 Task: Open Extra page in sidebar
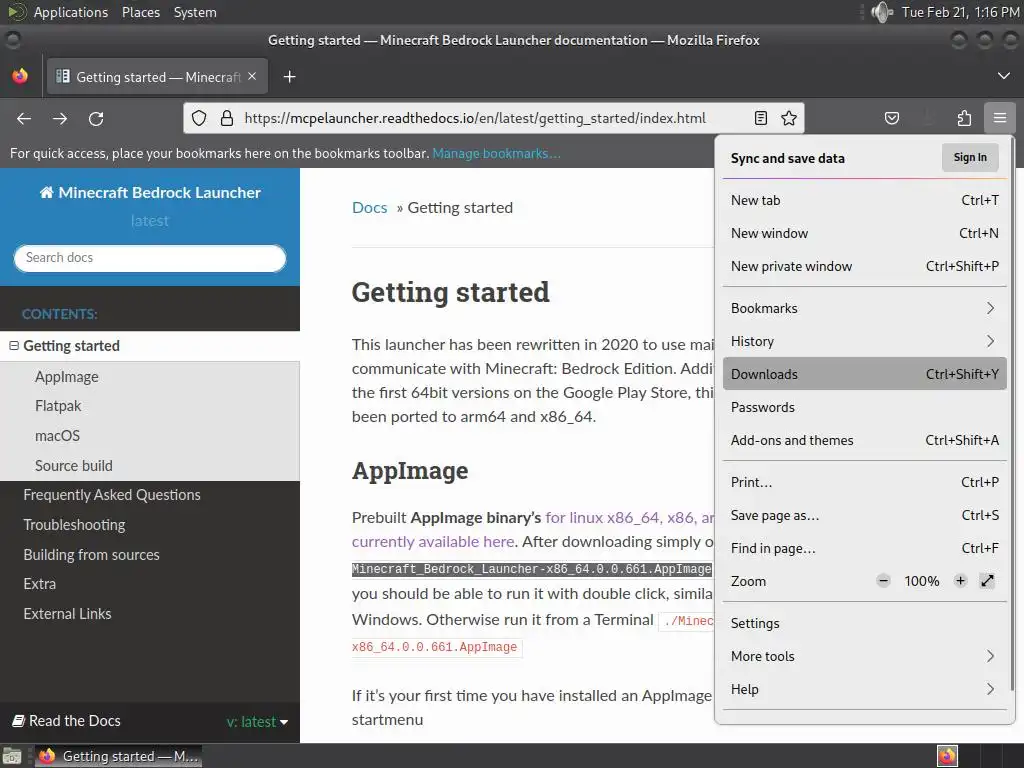click(40, 584)
